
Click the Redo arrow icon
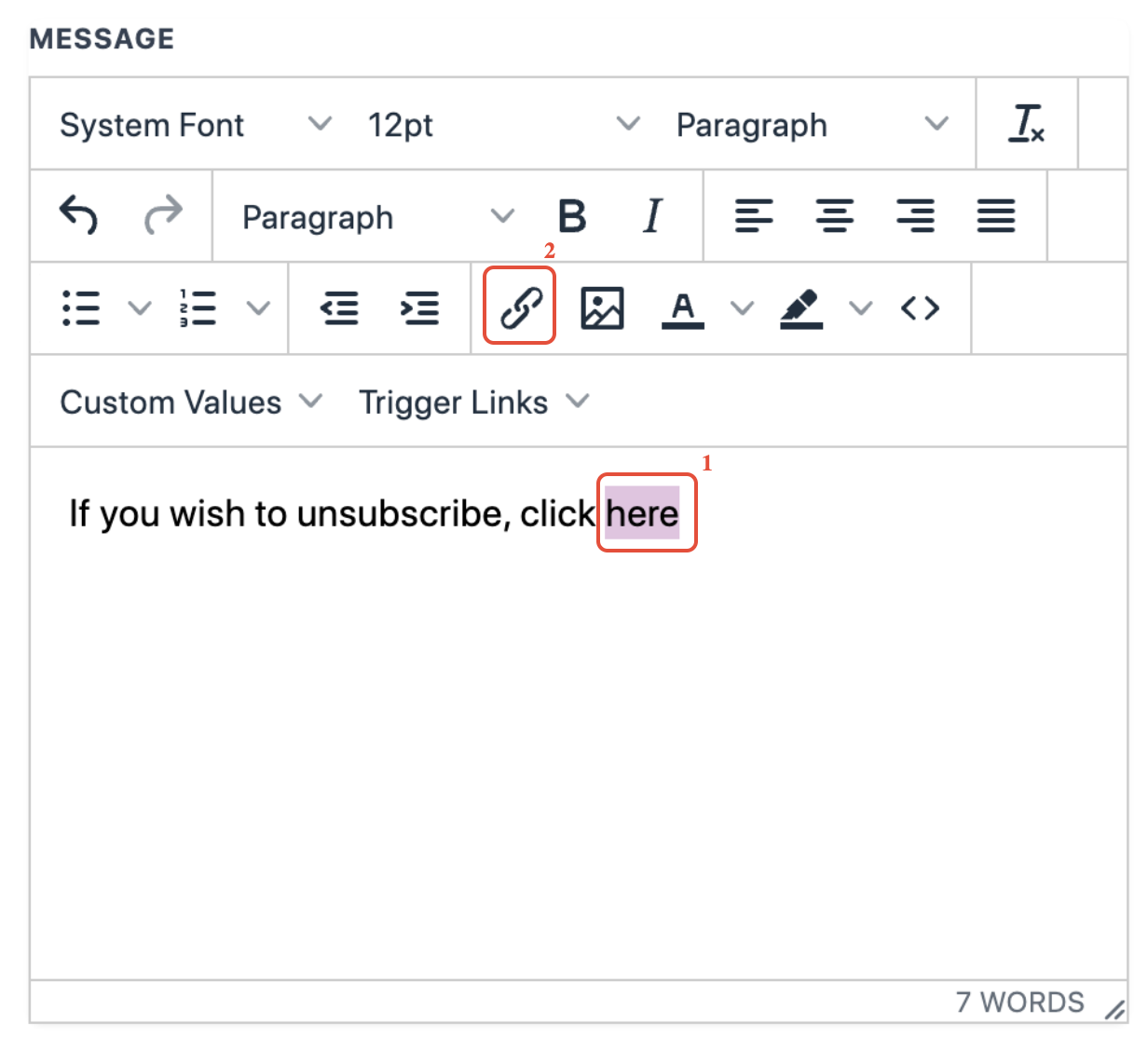163,216
